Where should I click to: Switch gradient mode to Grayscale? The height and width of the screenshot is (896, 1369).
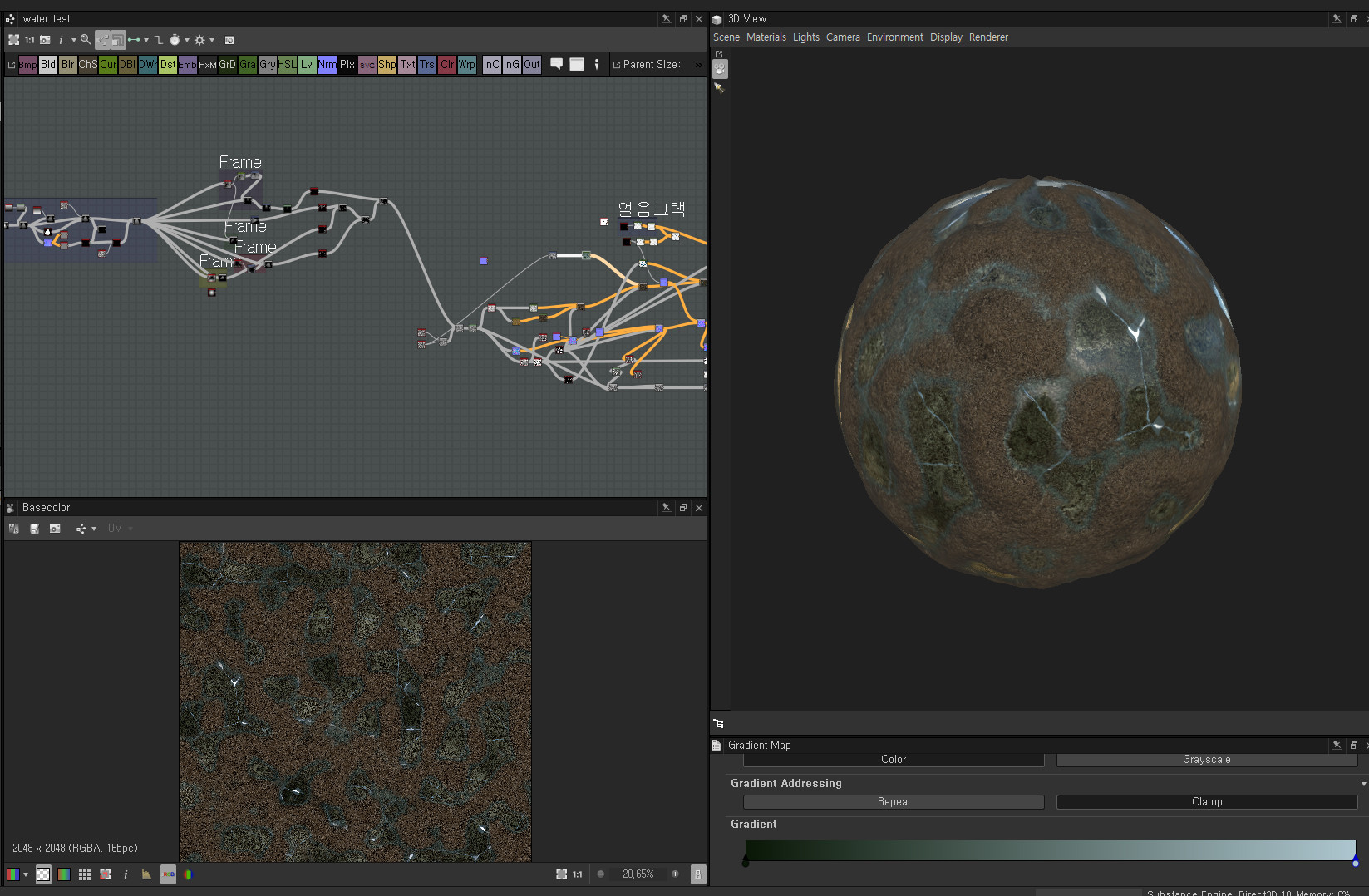tap(1207, 759)
